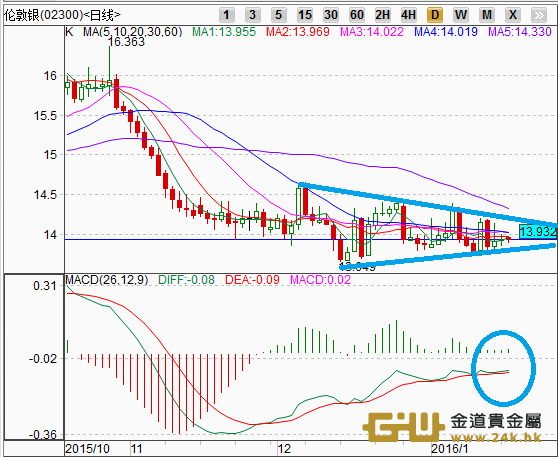
Task: Select the MA5:14.330 purple legend label
Action: [520, 32]
